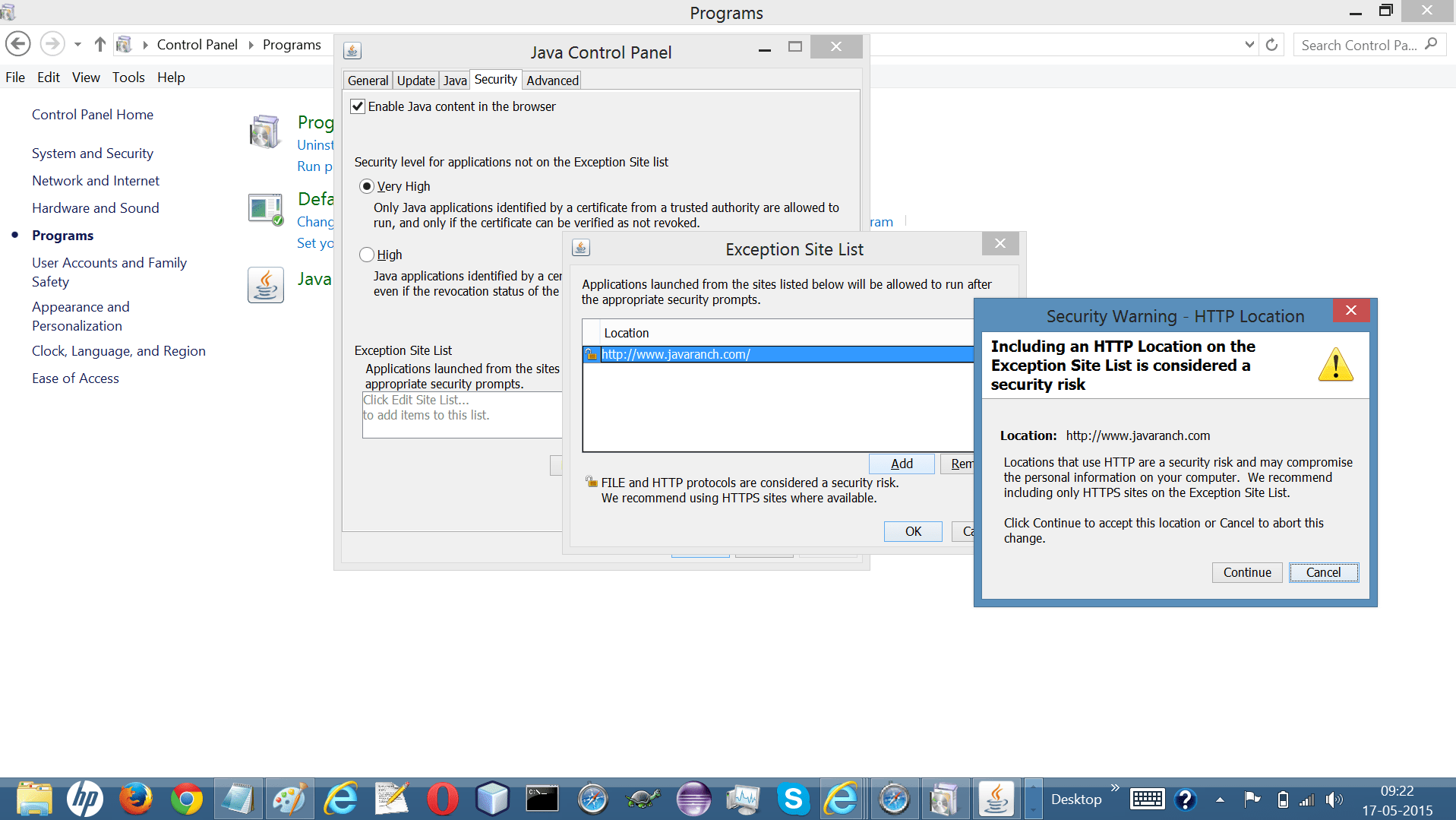
Task: Click Cancel in the Security Warning dialog
Action: pyautogui.click(x=1323, y=572)
